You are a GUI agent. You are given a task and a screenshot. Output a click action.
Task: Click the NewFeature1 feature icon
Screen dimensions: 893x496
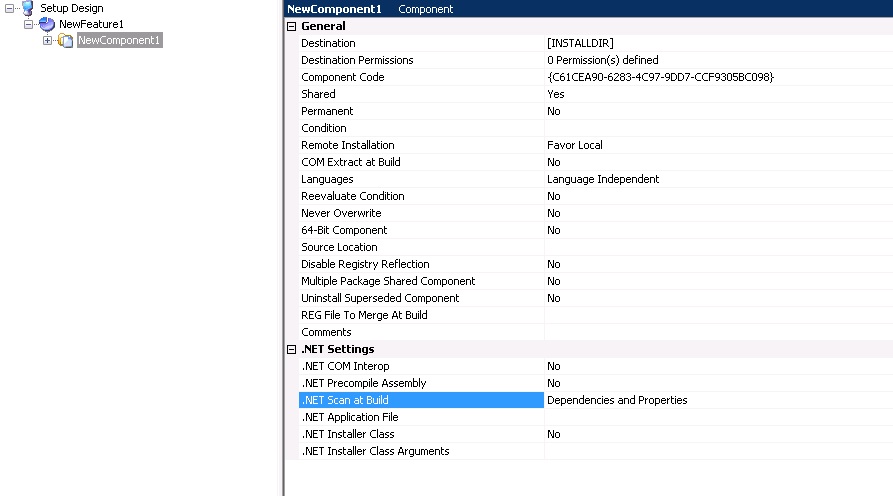[46, 24]
